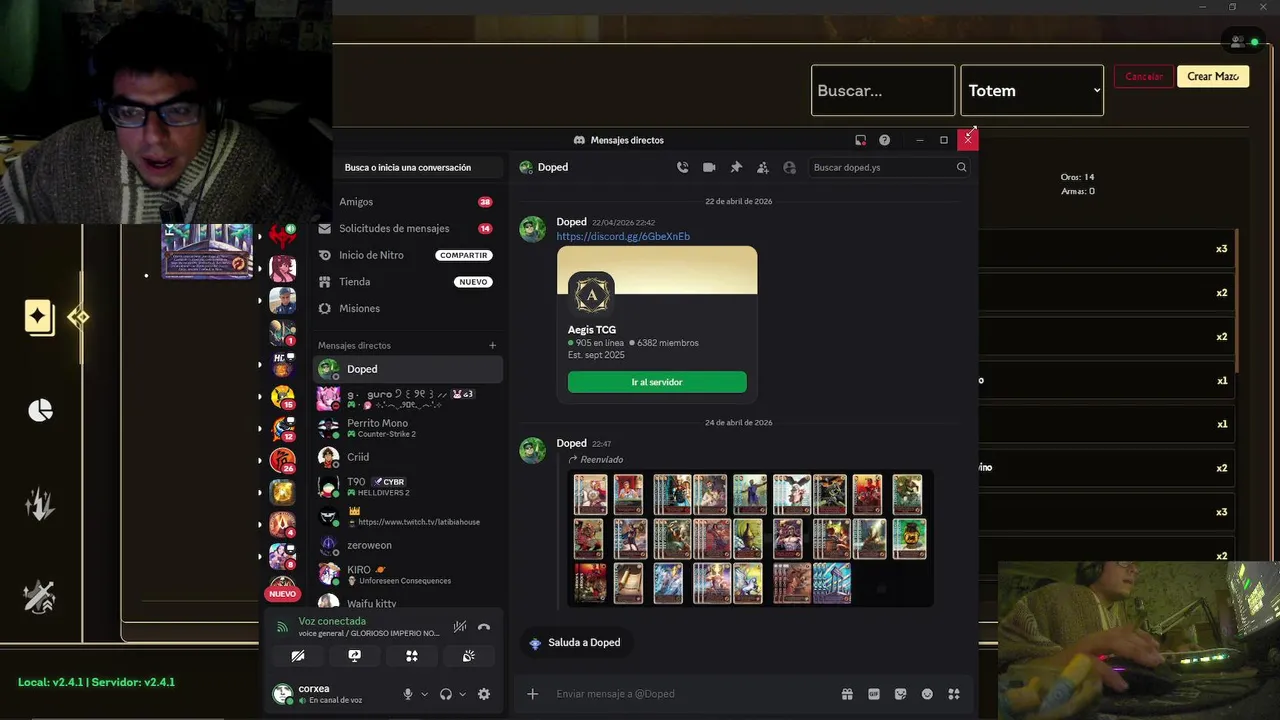Share your screen from voice panel
1280x720 pixels.
[x=354, y=656]
